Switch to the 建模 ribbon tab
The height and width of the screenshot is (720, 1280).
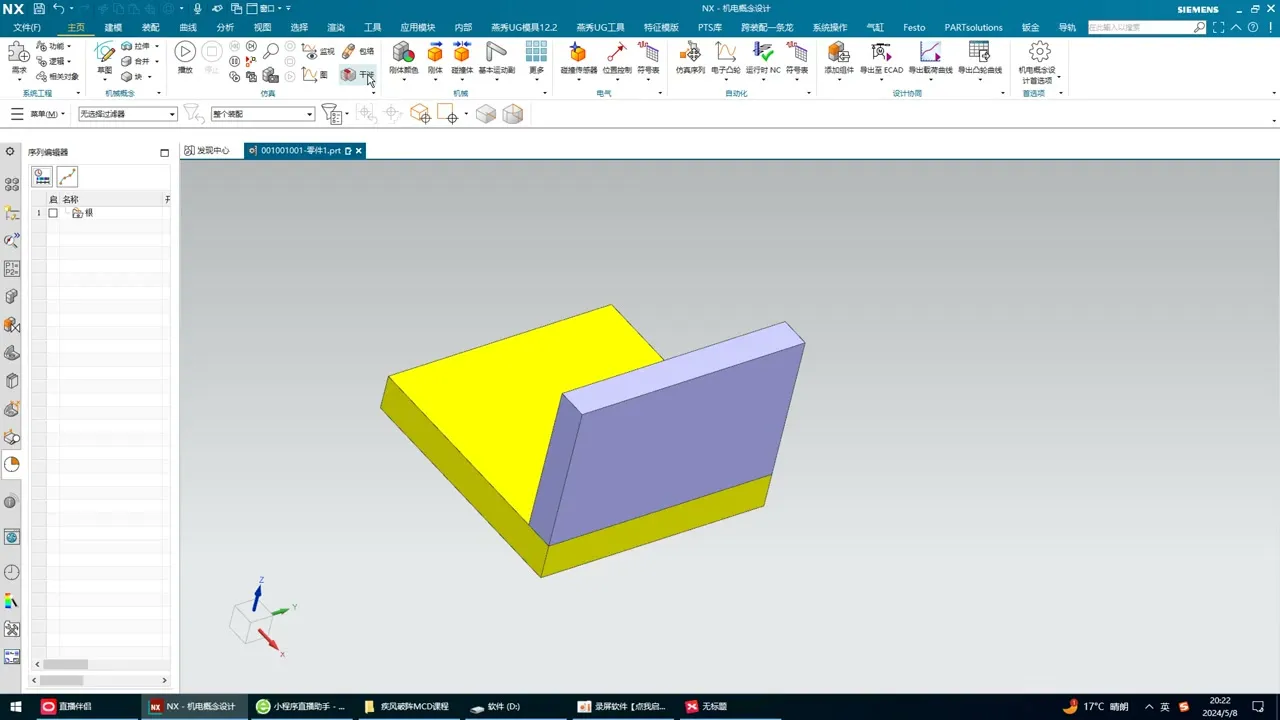pos(113,27)
